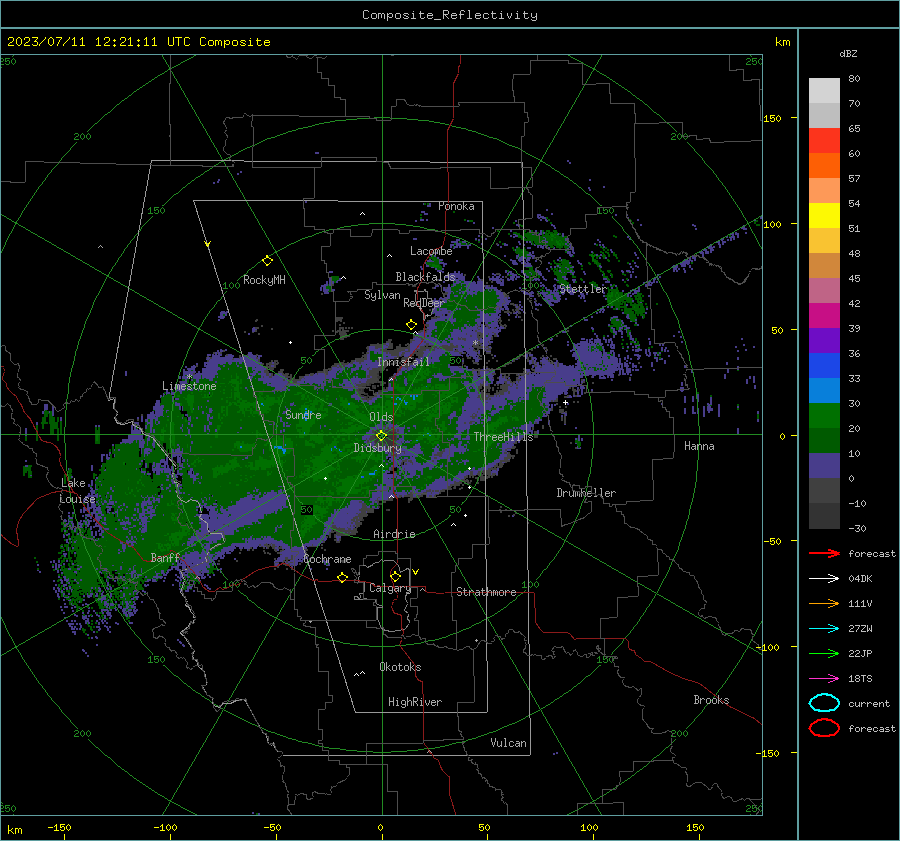Click the Lacombe town label
The height and width of the screenshot is (841, 900).
tap(431, 251)
